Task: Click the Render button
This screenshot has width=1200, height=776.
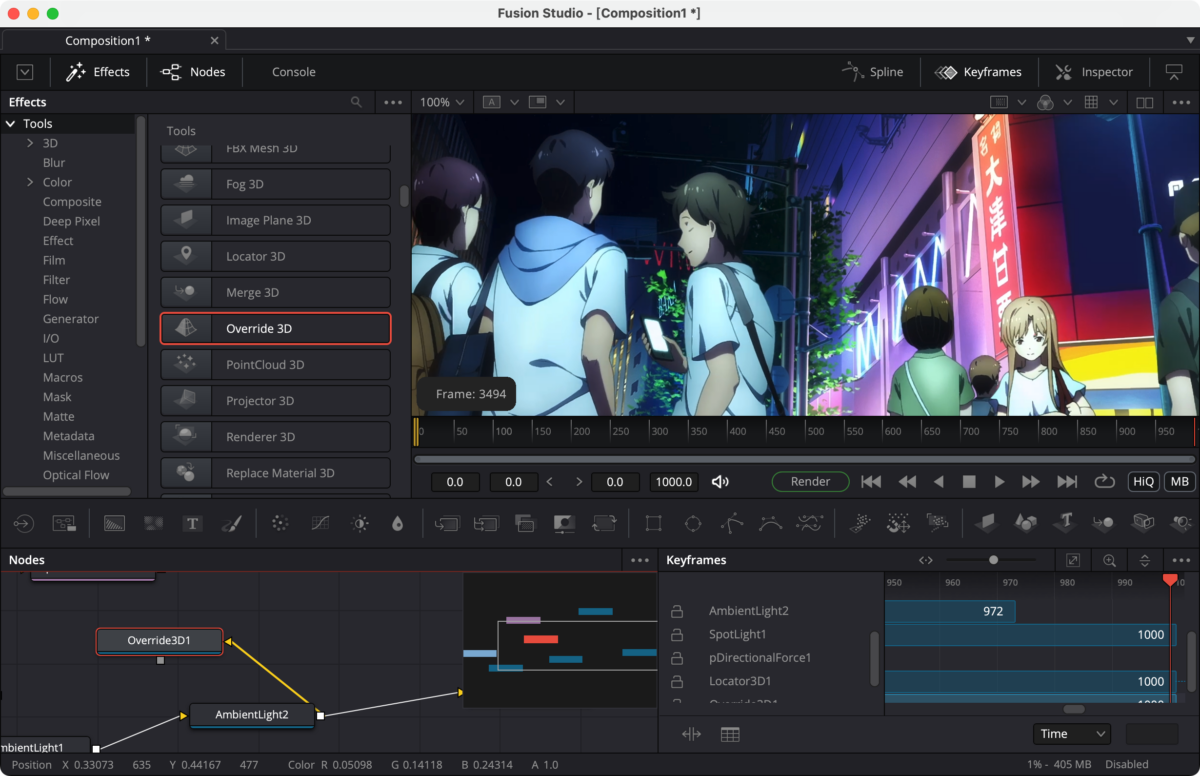Action: [810, 482]
